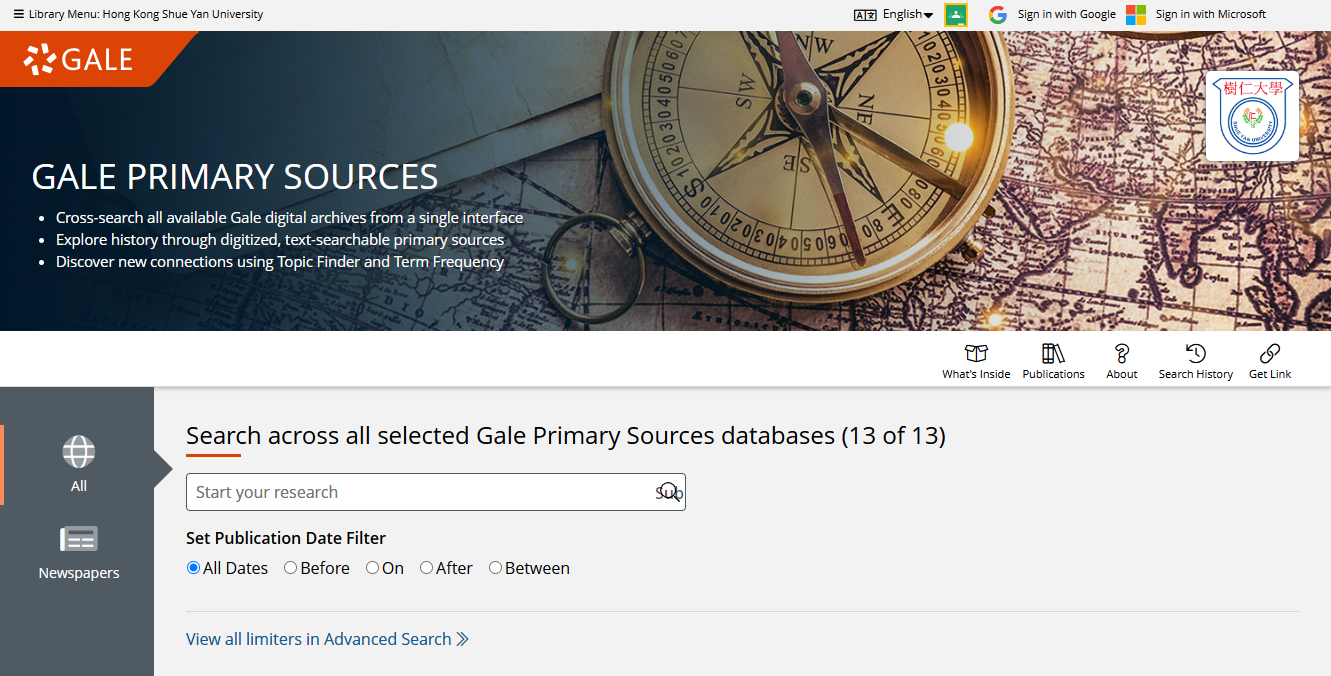
Task: Click the Google Classroom green icon
Action: pos(956,14)
